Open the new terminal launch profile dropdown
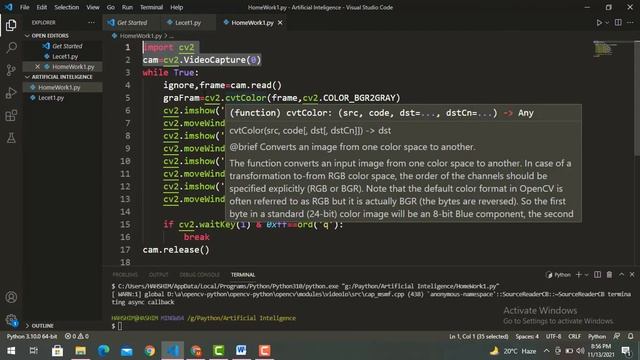The height and width of the screenshot is (360, 640). [x=587, y=275]
